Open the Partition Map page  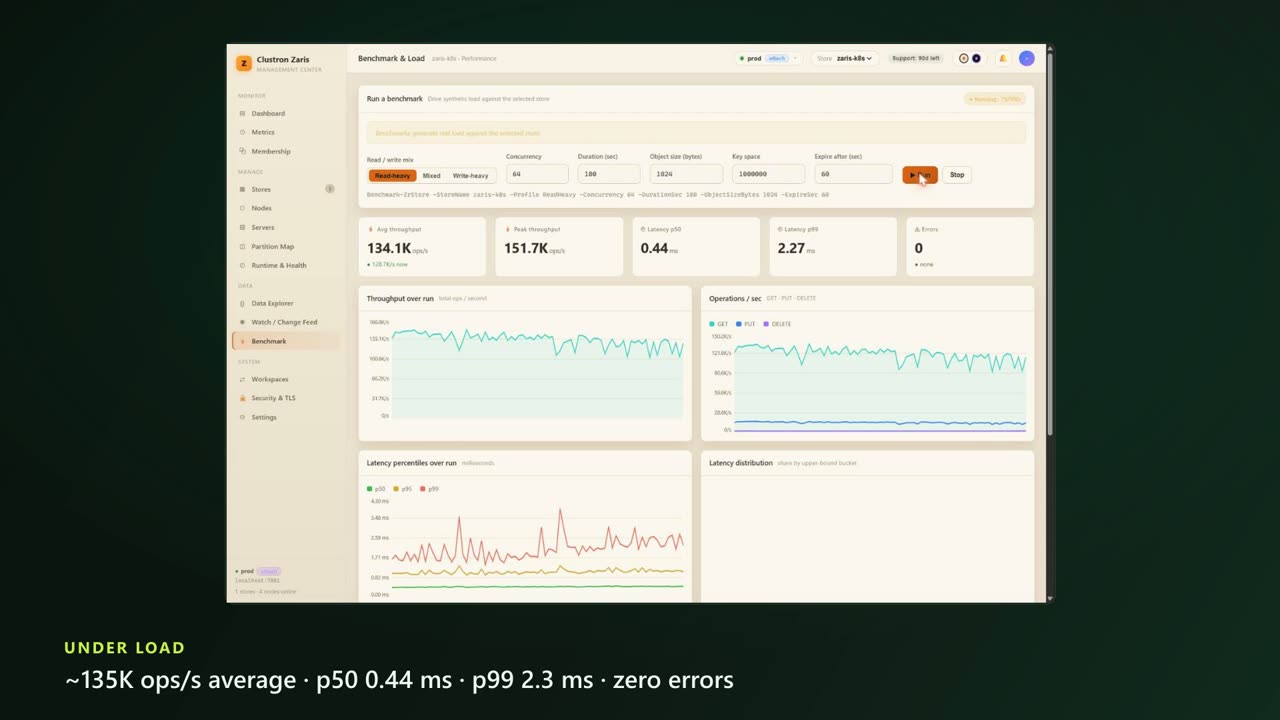[285, 246]
